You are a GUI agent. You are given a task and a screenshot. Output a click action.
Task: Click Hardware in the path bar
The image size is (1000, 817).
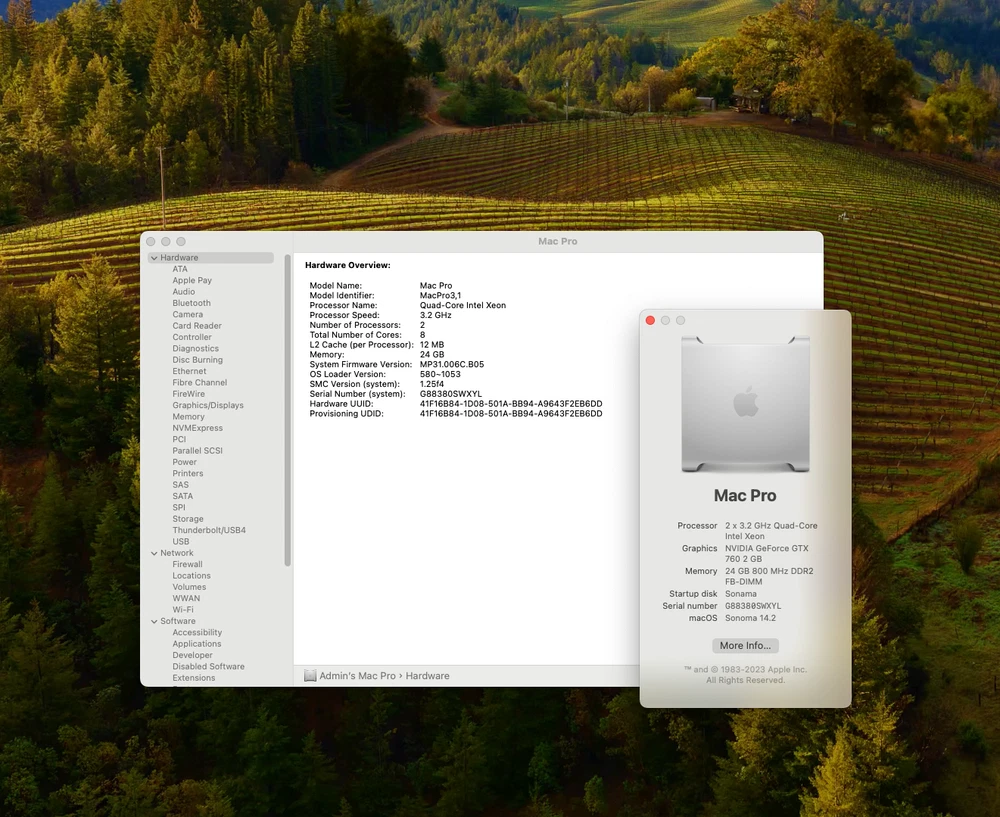coord(427,676)
